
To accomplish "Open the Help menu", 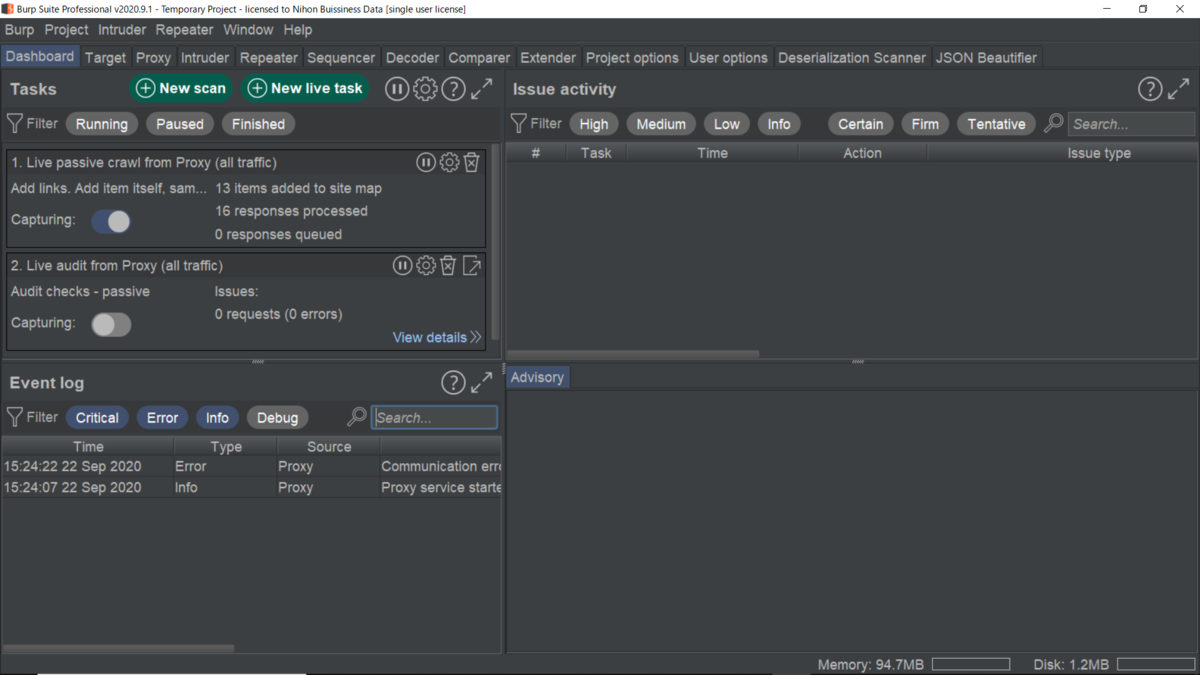I will 298,30.
